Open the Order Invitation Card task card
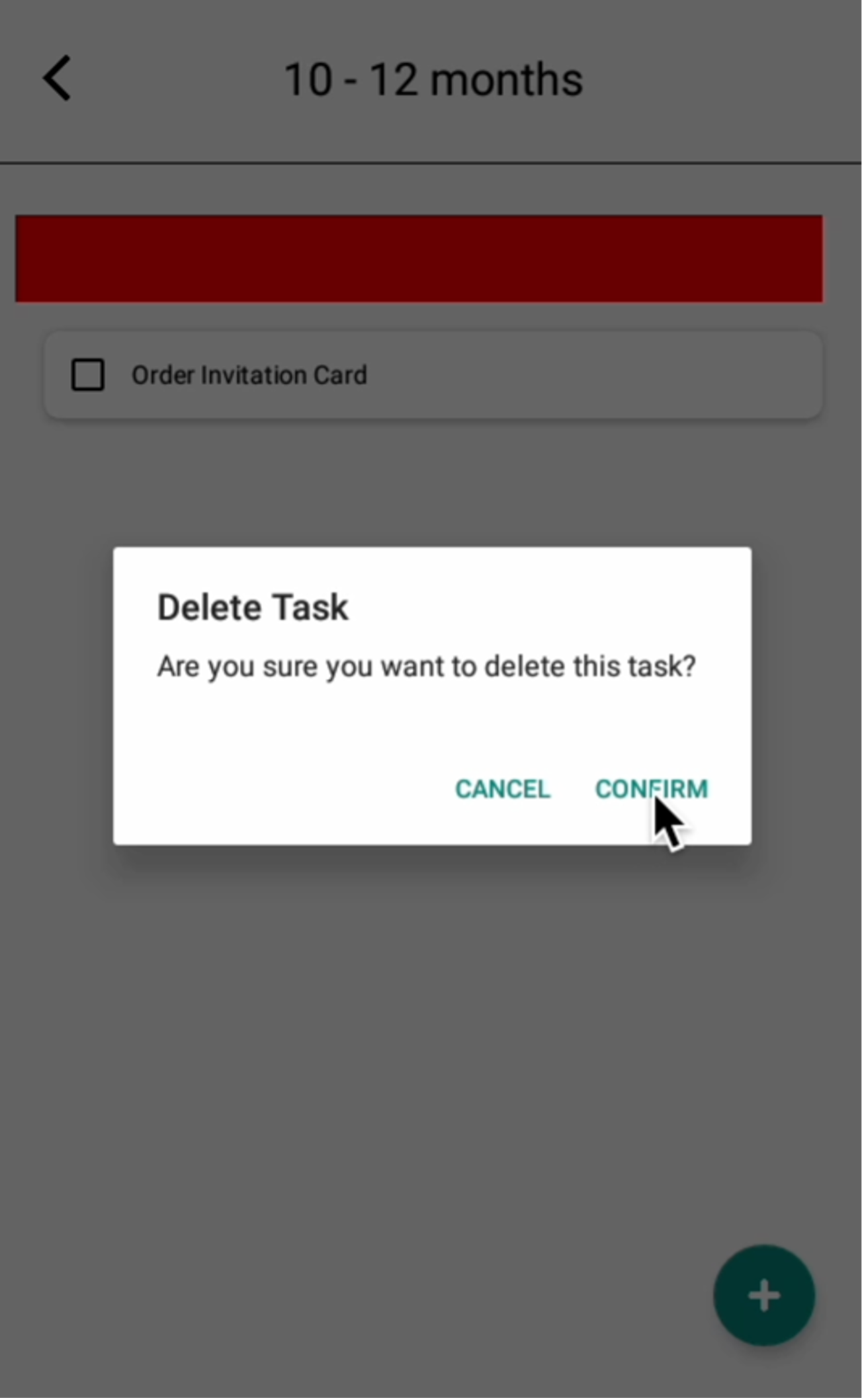This screenshot has width=864, height=1400. coord(433,375)
